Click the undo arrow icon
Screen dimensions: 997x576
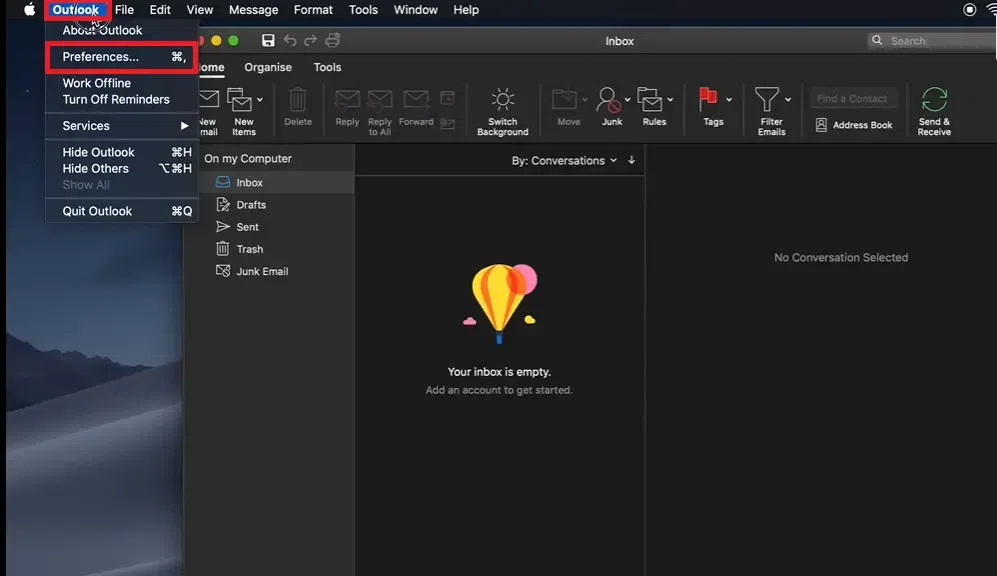pyautogui.click(x=290, y=41)
